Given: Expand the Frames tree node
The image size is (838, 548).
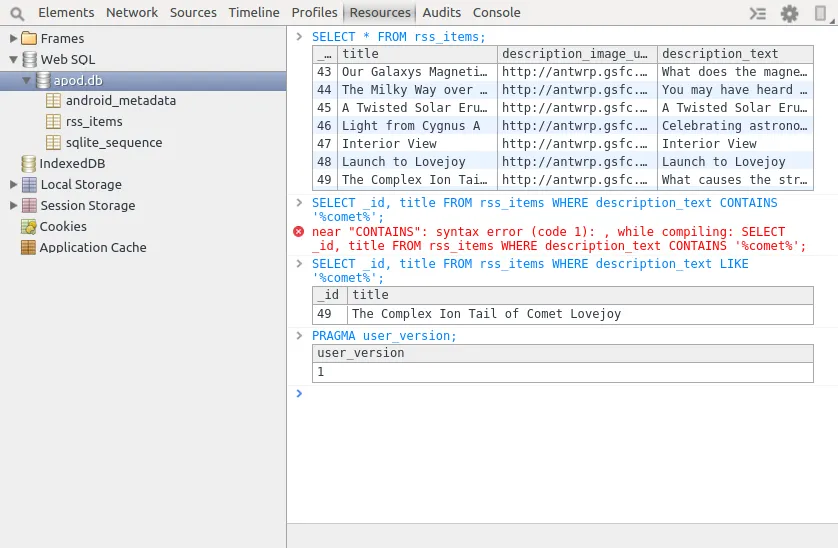Looking at the screenshot, I should (13, 38).
